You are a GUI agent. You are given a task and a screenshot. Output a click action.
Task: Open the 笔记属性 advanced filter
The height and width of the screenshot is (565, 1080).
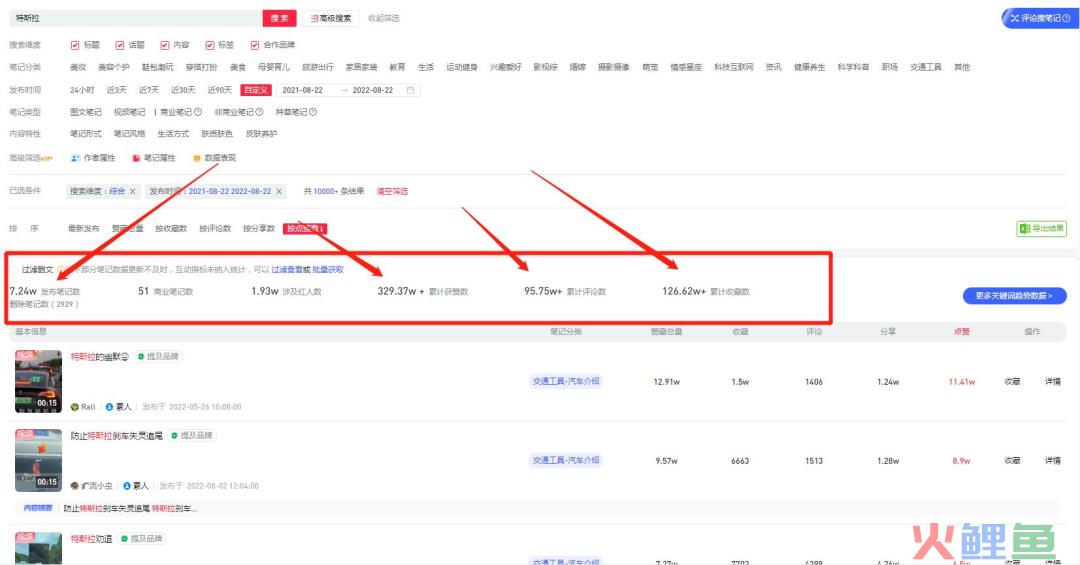[154, 158]
